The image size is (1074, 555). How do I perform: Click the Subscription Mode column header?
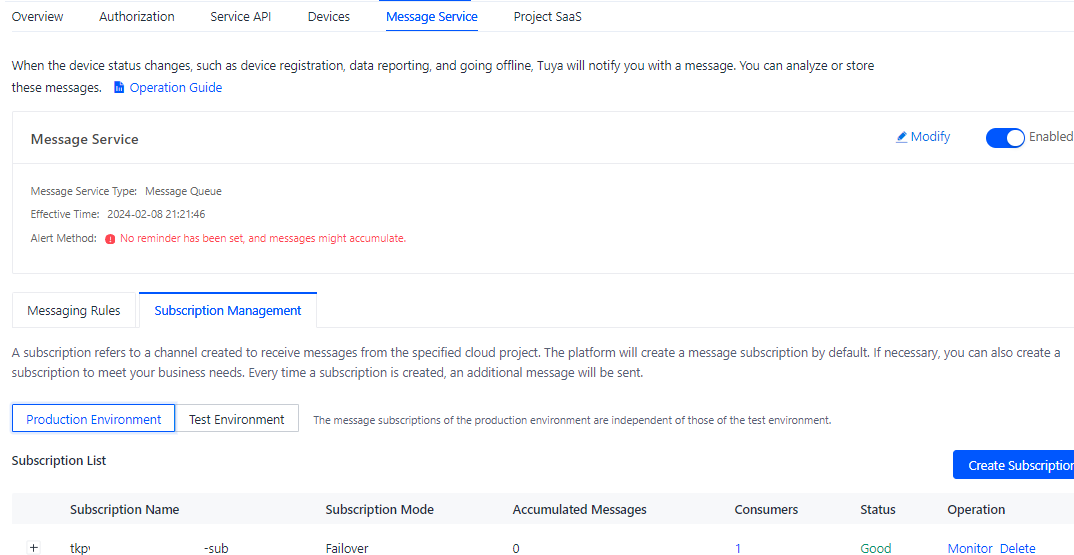click(379, 510)
